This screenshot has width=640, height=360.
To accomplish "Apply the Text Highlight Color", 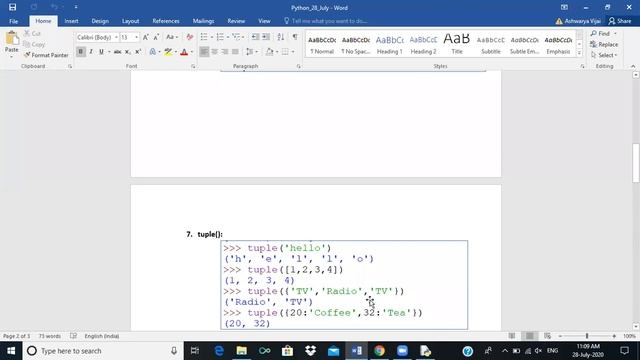I will 168,52.
